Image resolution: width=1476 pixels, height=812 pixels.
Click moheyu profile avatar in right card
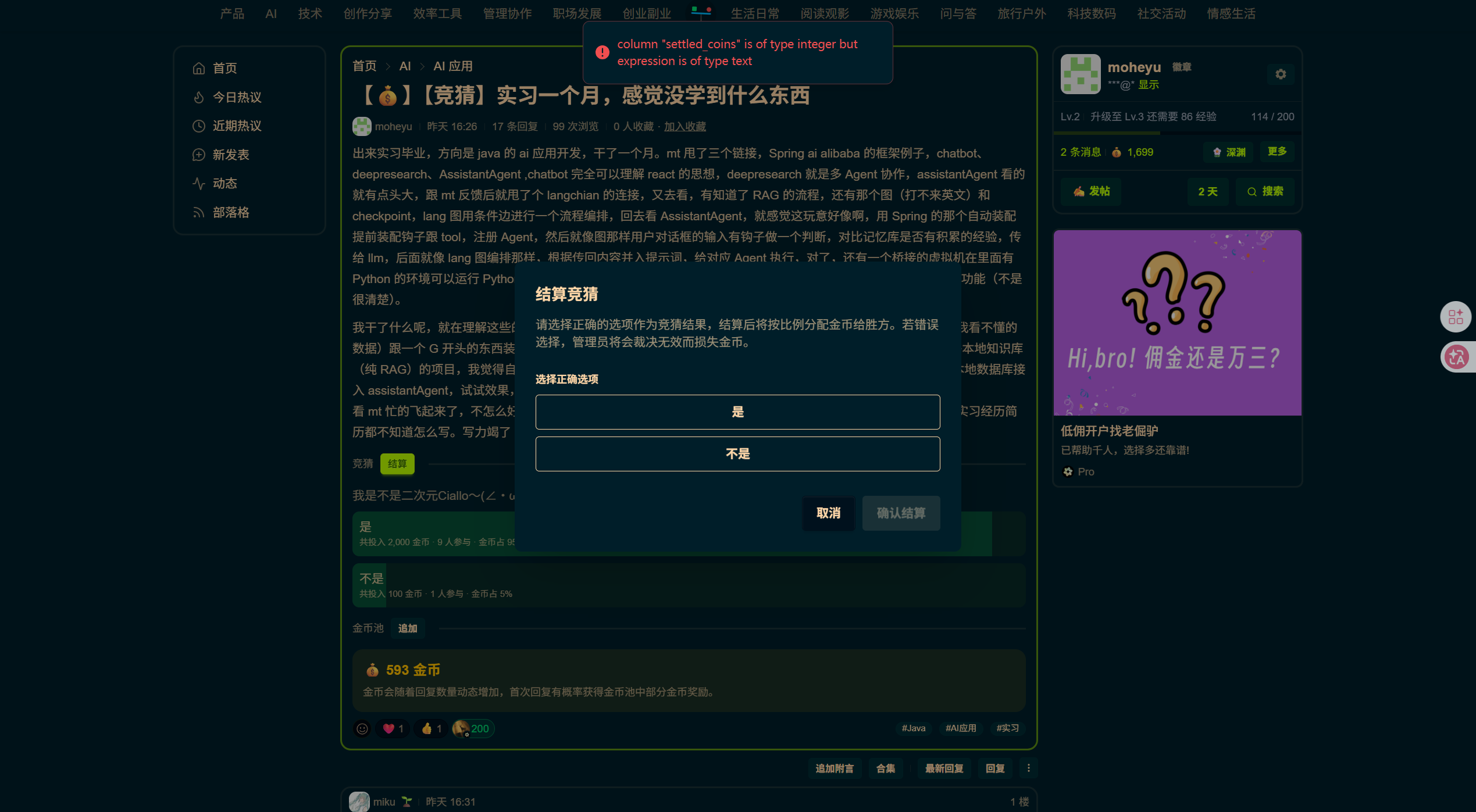click(1081, 74)
